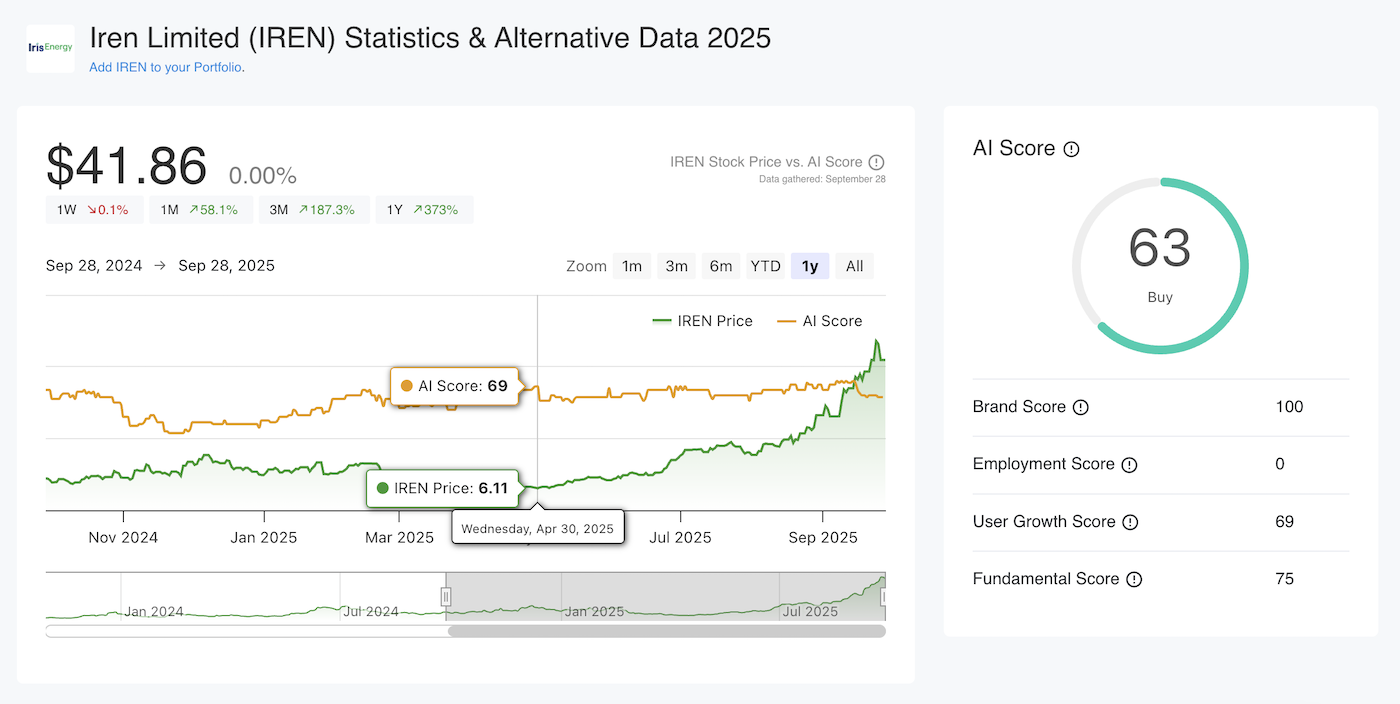Screen dimensions: 1400x704
Task: Click the 3M 187.3% performance badge
Action: [315, 210]
